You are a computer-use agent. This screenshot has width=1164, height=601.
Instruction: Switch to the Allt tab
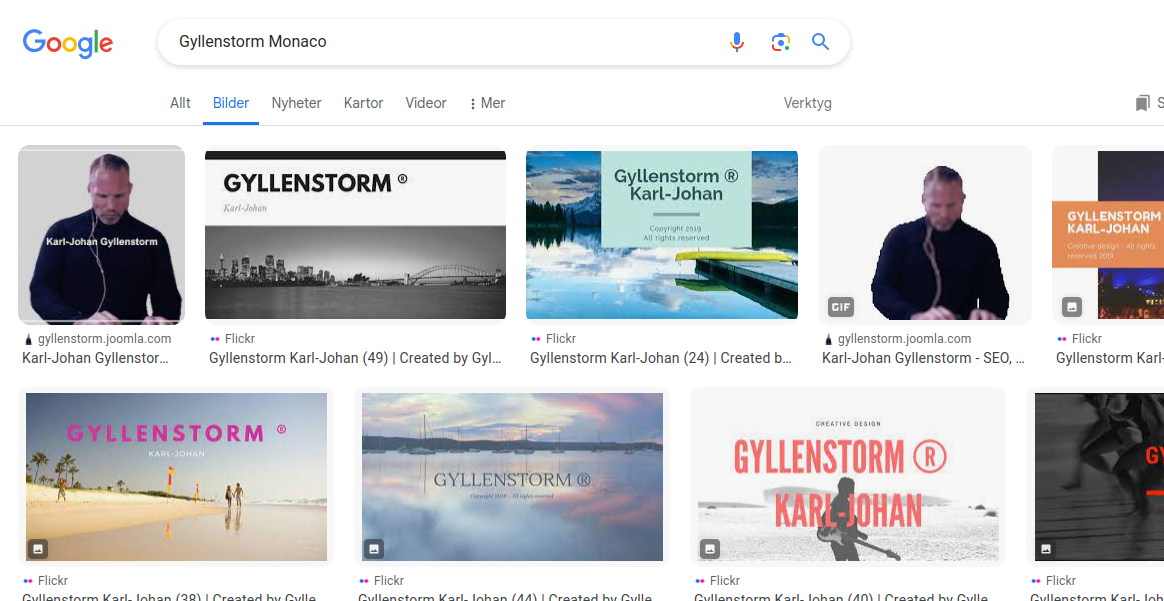click(180, 103)
